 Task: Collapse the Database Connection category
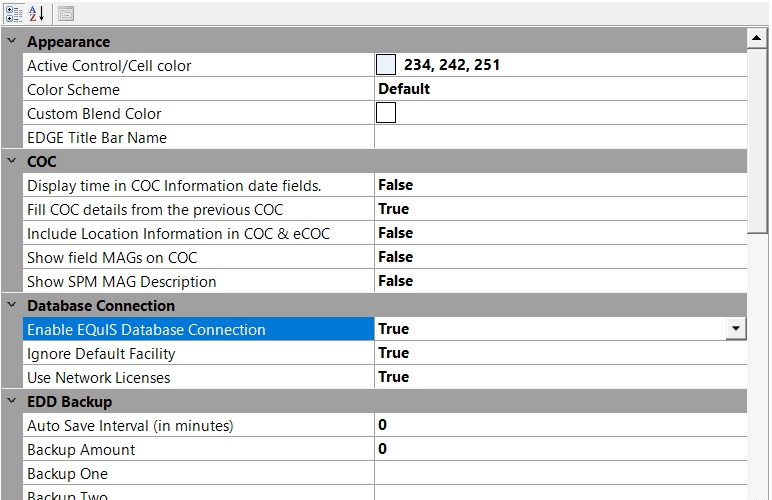coord(12,305)
